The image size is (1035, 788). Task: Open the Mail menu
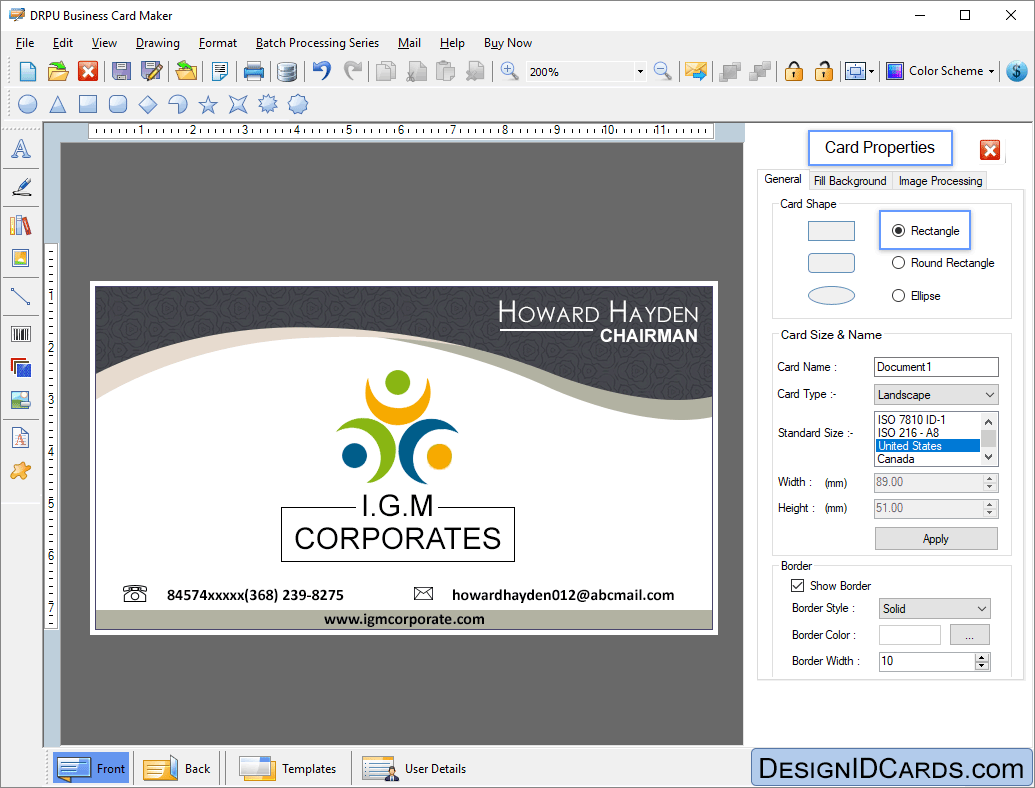(409, 43)
